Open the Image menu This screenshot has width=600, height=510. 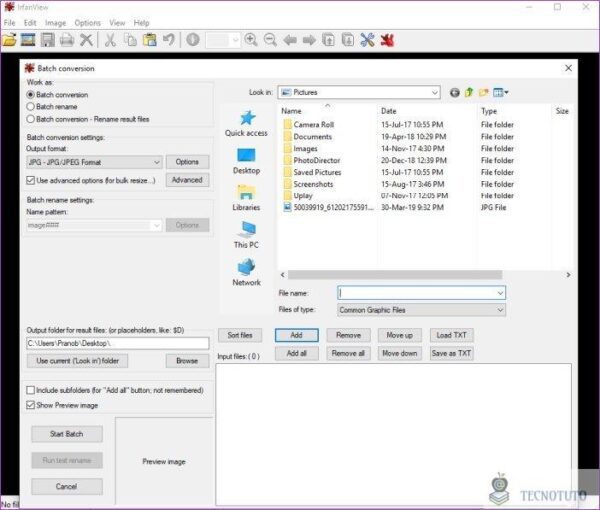[55, 23]
